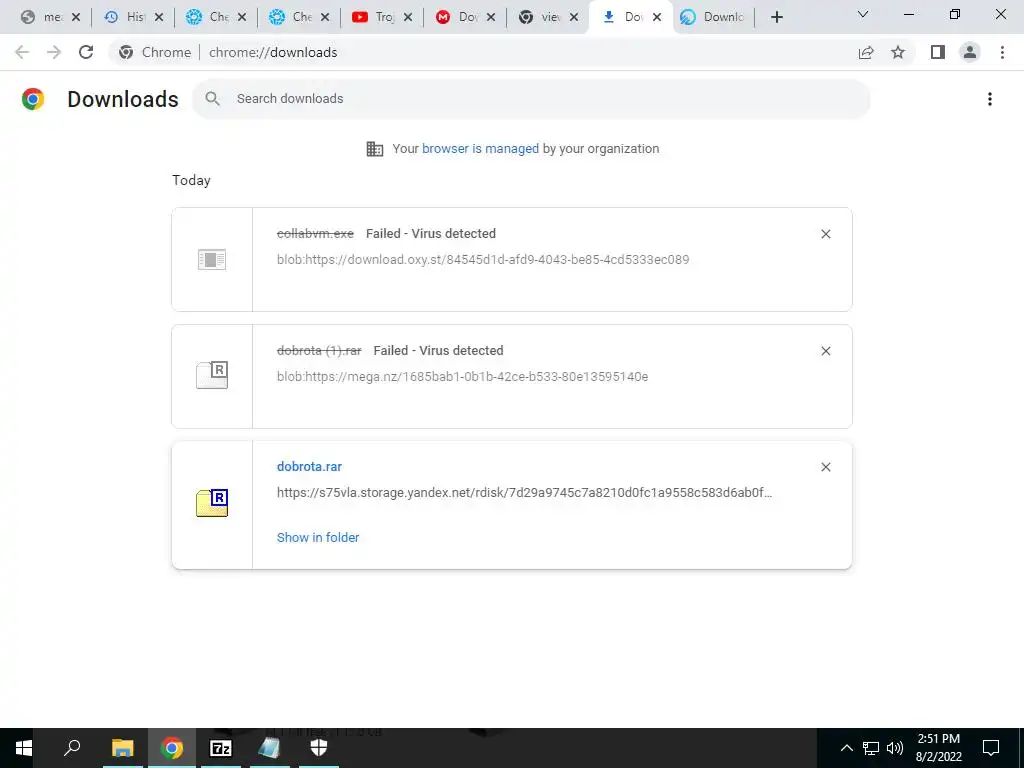
Task: Open network status in the system tray
Action: pyautogui.click(x=871, y=748)
